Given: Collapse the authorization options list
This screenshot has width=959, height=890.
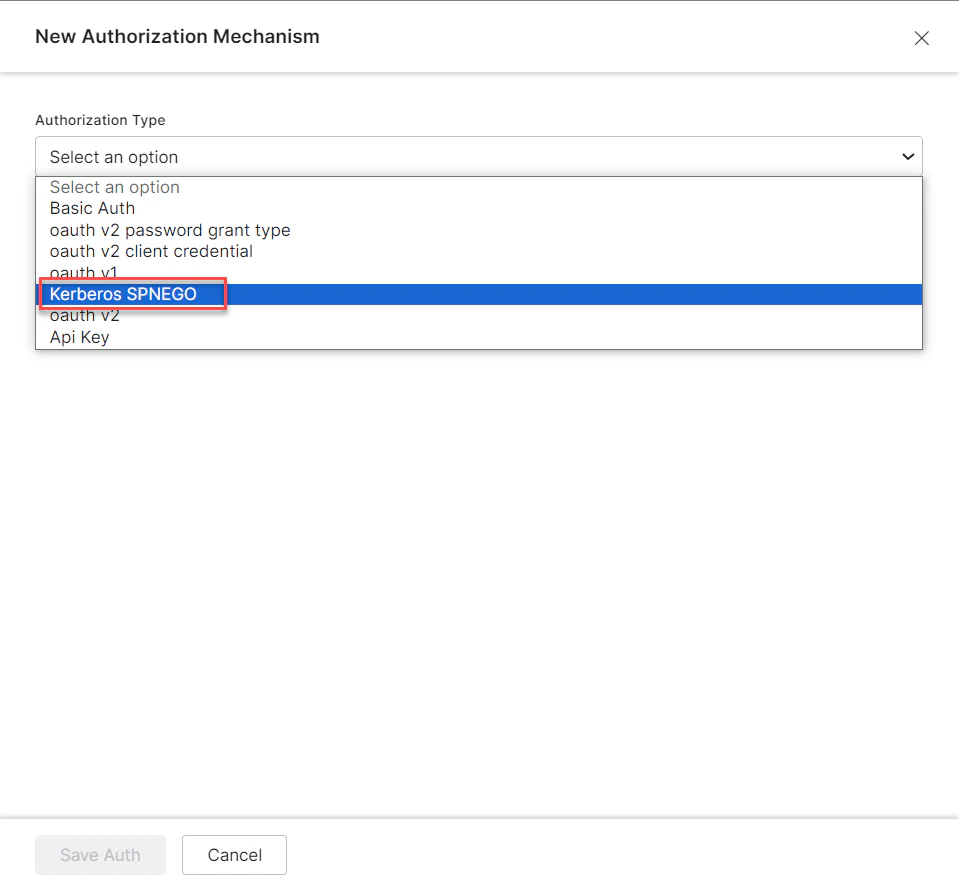Looking at the screenshot, I should pyautogui.click(x=908, y=156).
